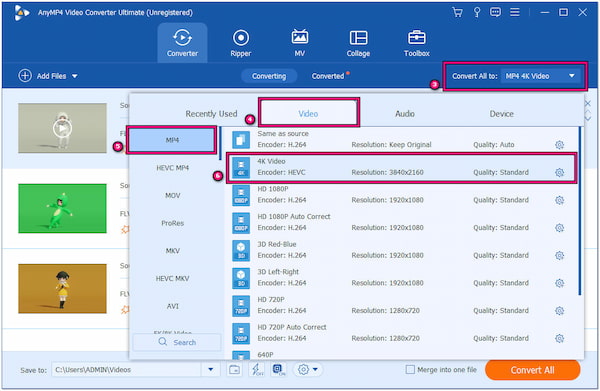Click the format Search field
This screenshot has width=600, height=391.
[x=177, y=342]
